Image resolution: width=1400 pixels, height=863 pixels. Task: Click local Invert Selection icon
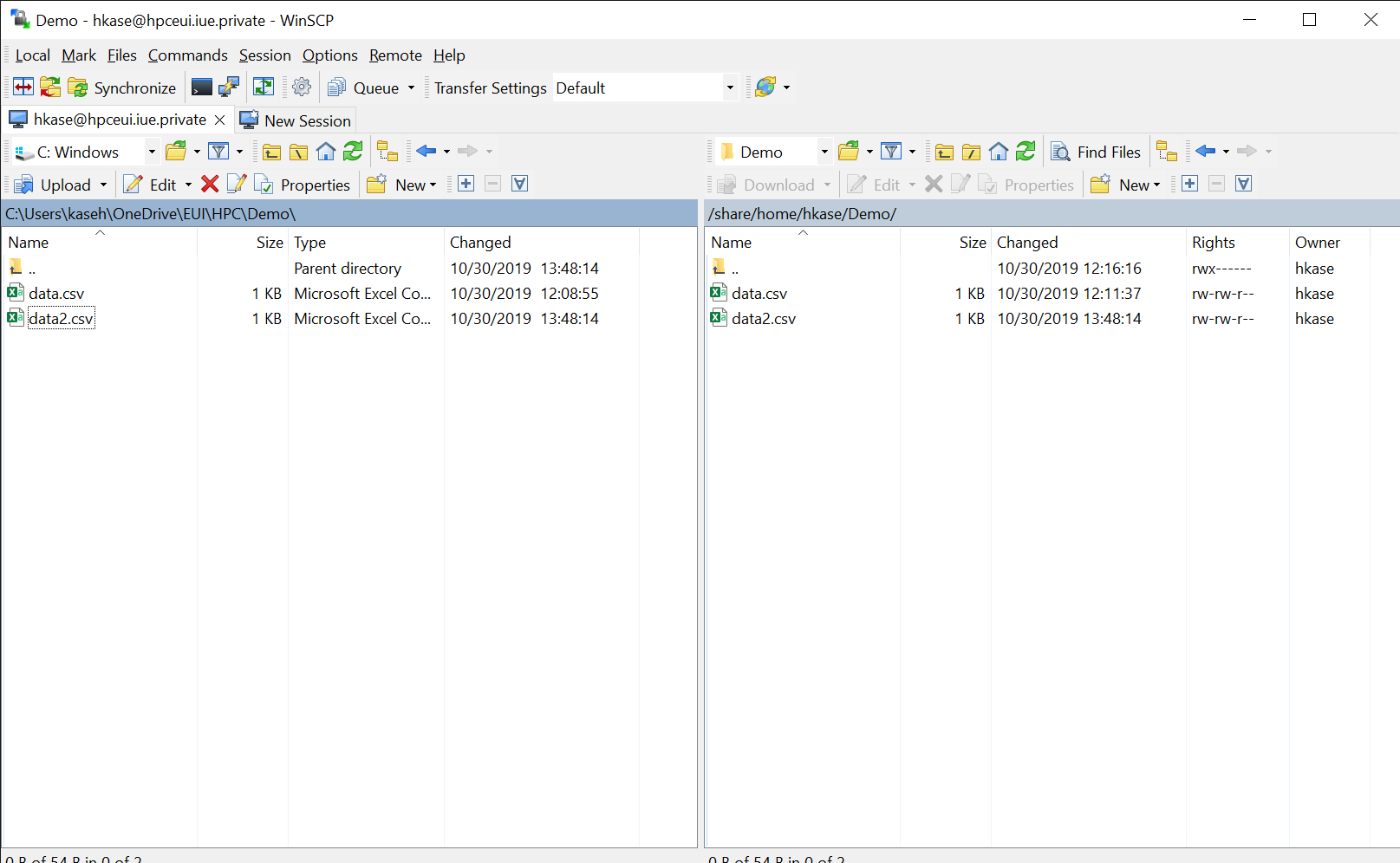tap(519, 184)
